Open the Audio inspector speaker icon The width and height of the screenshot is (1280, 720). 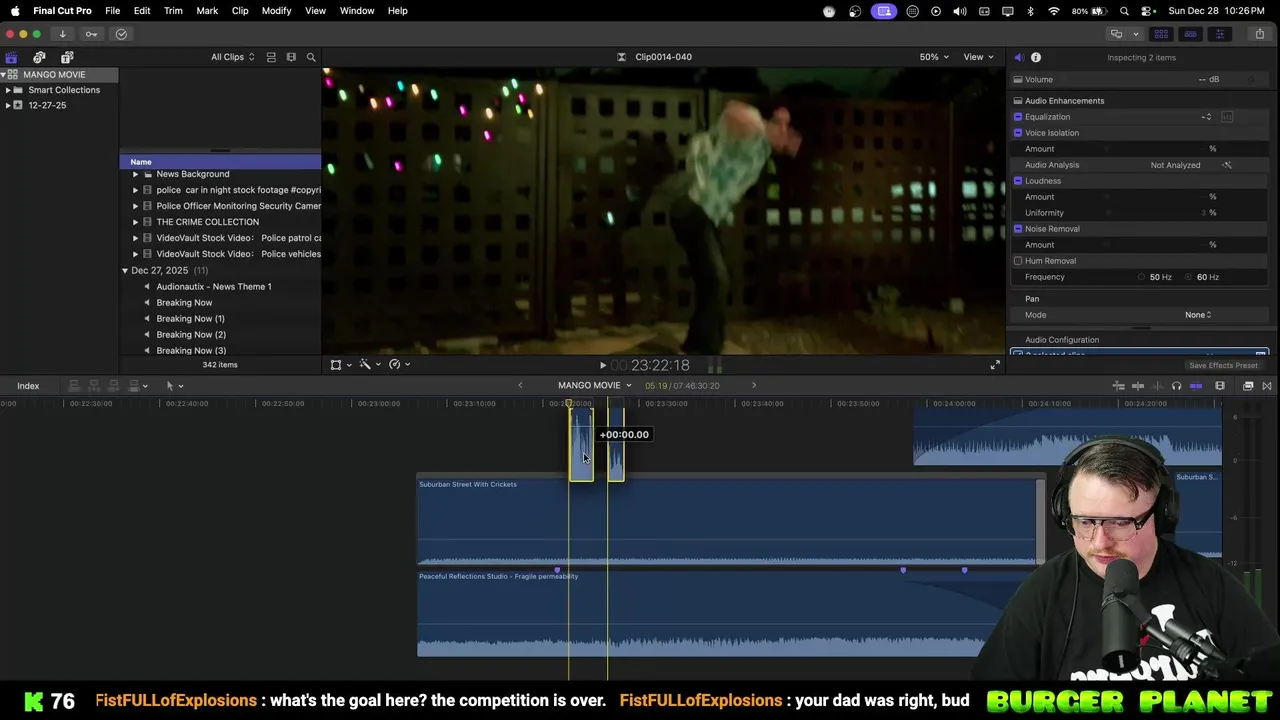1018,57
